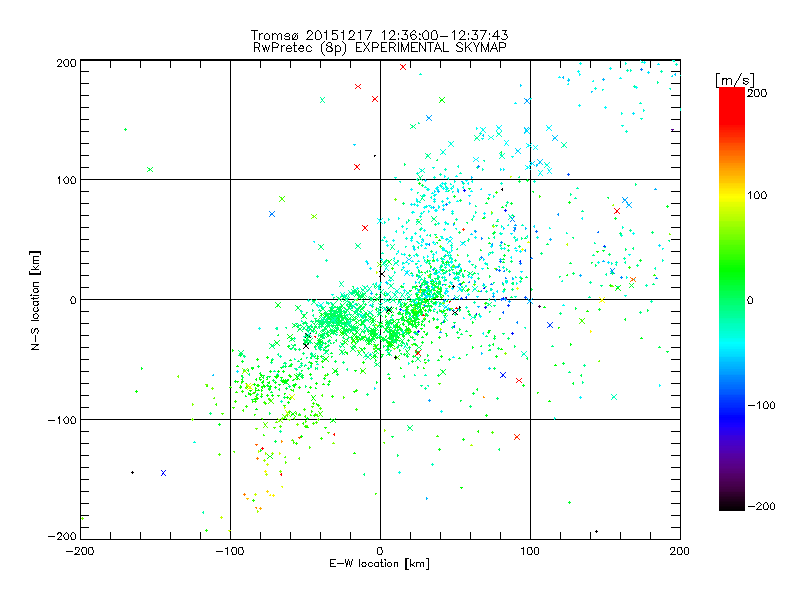Click the plot title 'Tromsø 20151217 12:36:00-12:37:43'

tap(379, 35)
